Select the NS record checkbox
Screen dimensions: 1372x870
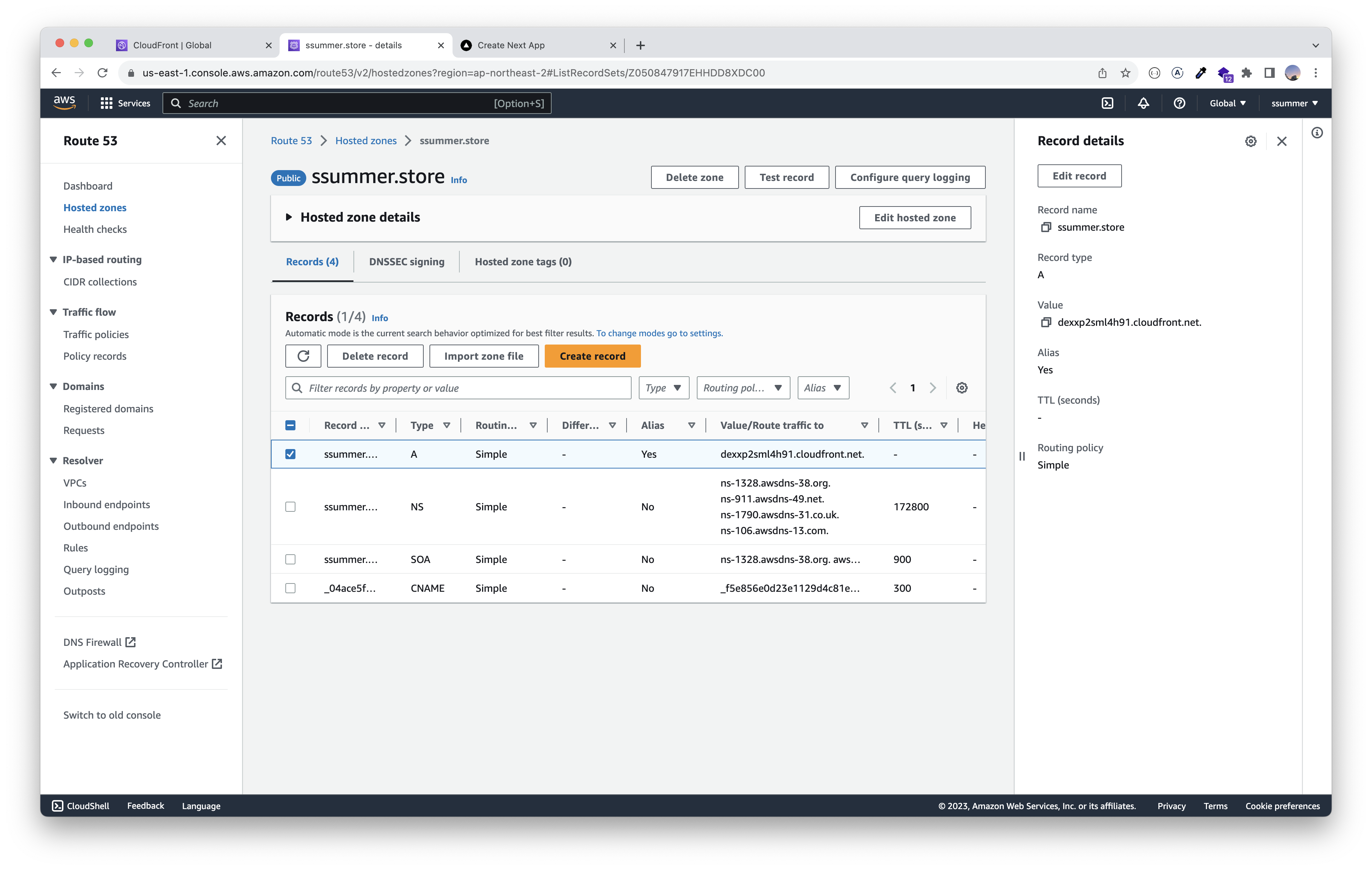[291, 507]
